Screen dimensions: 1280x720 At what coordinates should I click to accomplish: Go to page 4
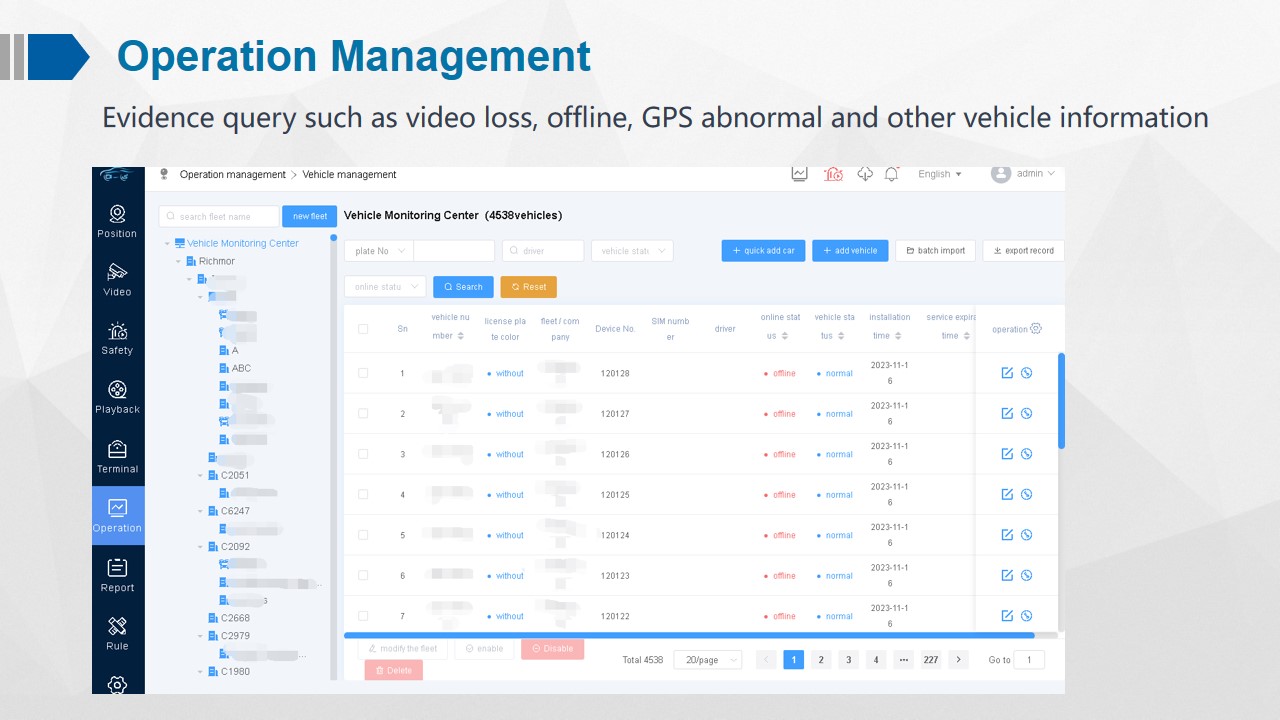click(x=876, y=660)
